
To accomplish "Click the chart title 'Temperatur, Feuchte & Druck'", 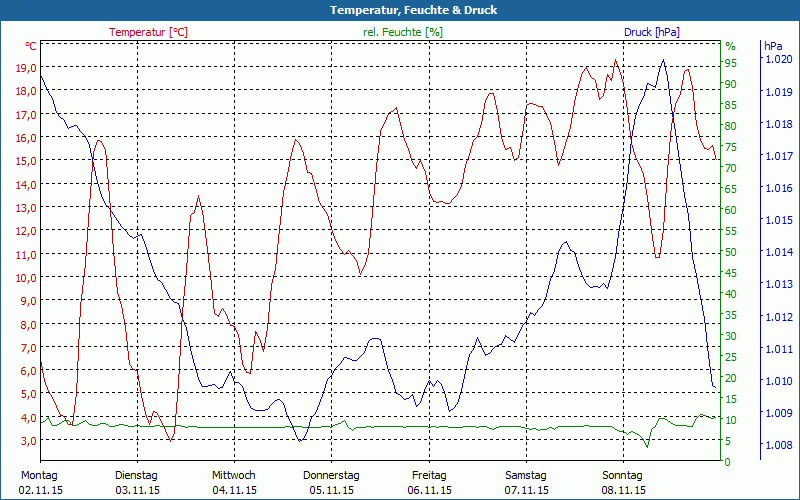I will click(400, 10).
